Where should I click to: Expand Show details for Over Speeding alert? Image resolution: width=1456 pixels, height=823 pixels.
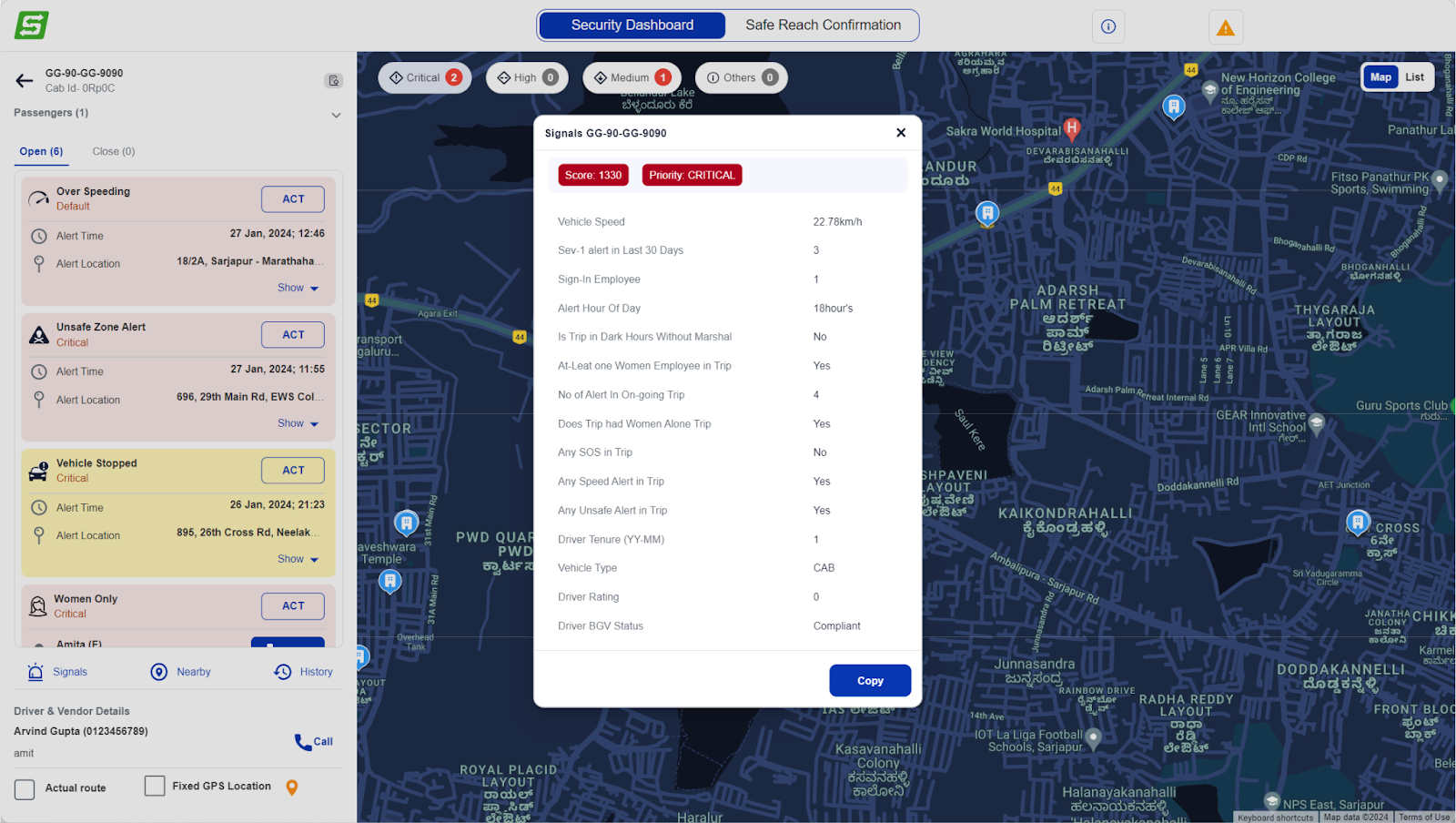tap(298, 288)
